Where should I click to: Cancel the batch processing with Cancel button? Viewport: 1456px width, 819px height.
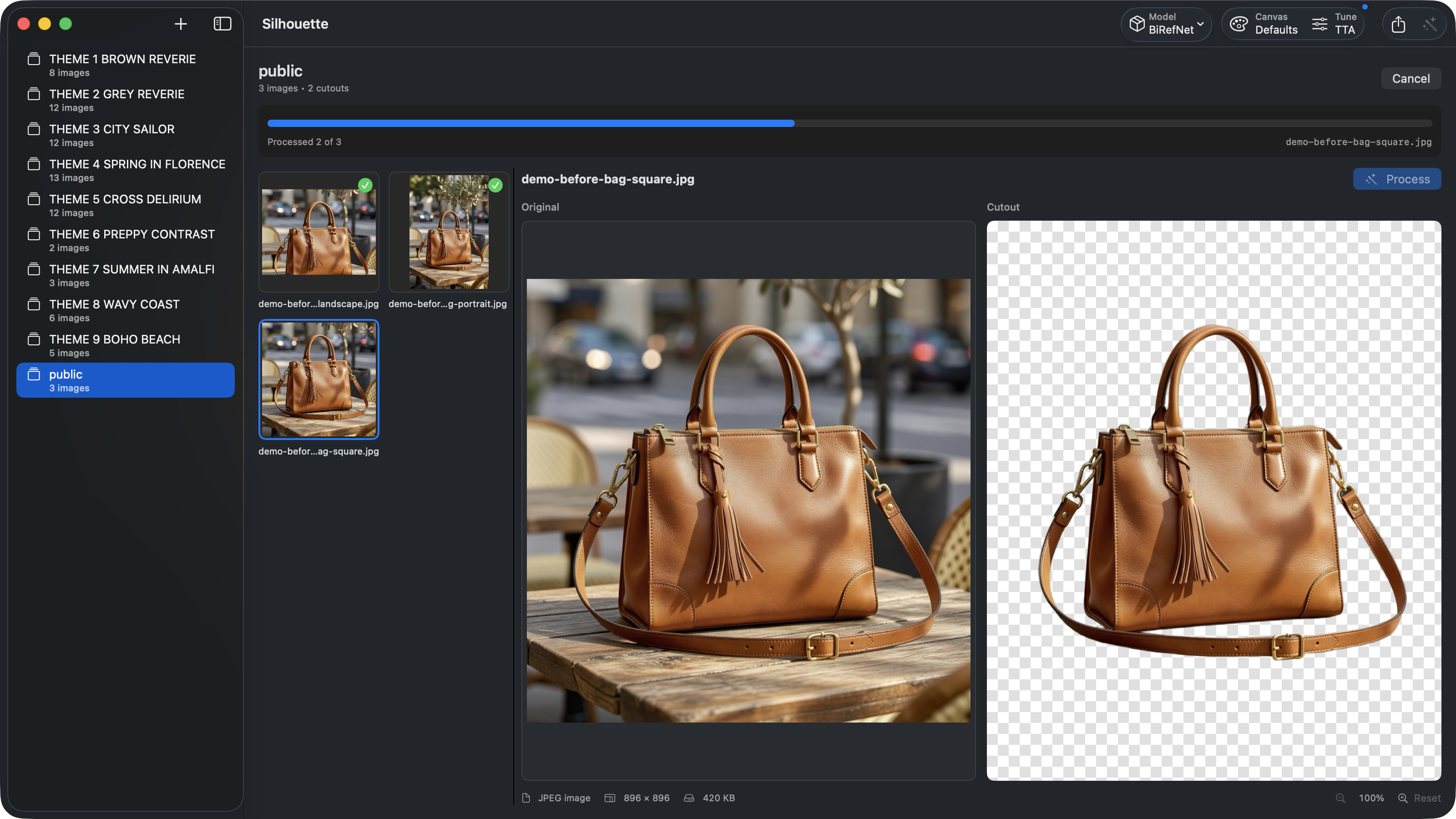coord(1411,79)
